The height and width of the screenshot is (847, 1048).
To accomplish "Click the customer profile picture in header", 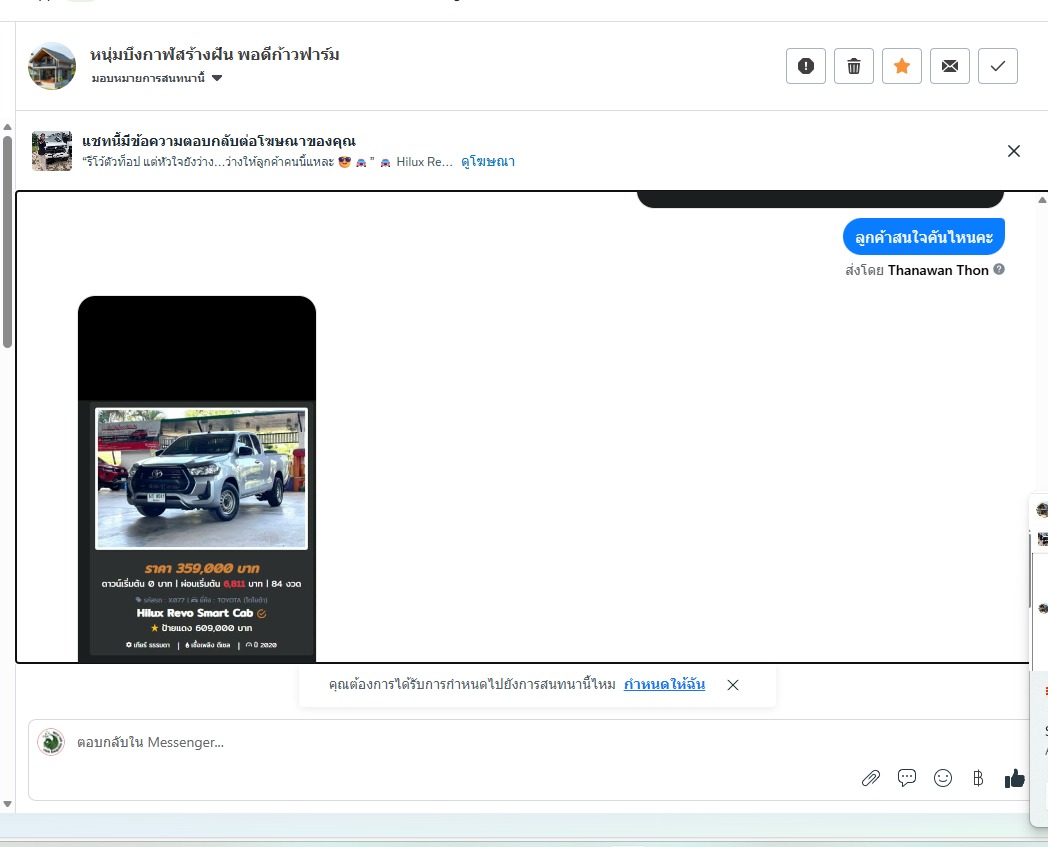I will (x=52, y=66).
